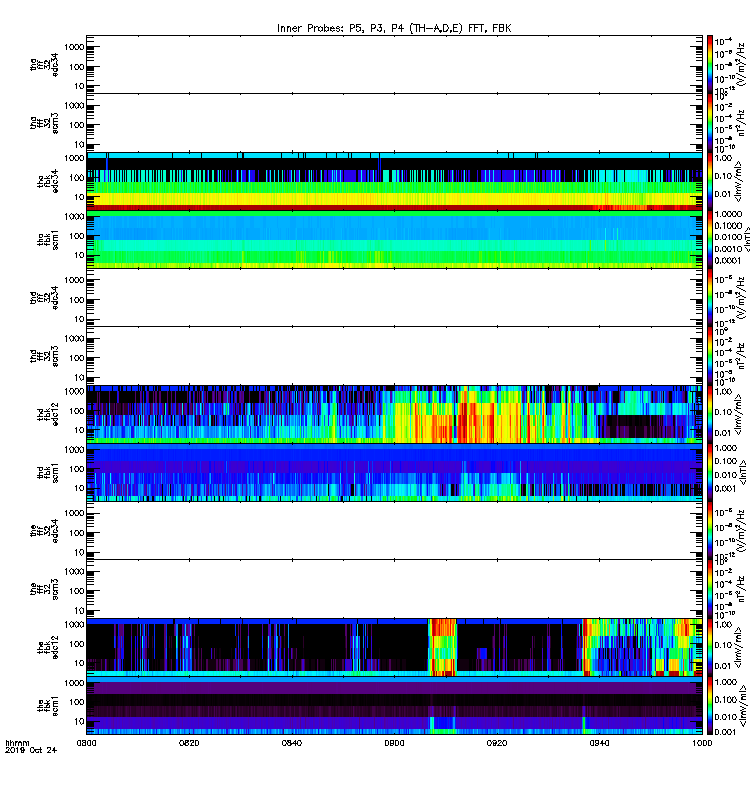This screenshot has width=750, height=800.
Task: Click the 0840 time axis label
Action: point(292,743)
